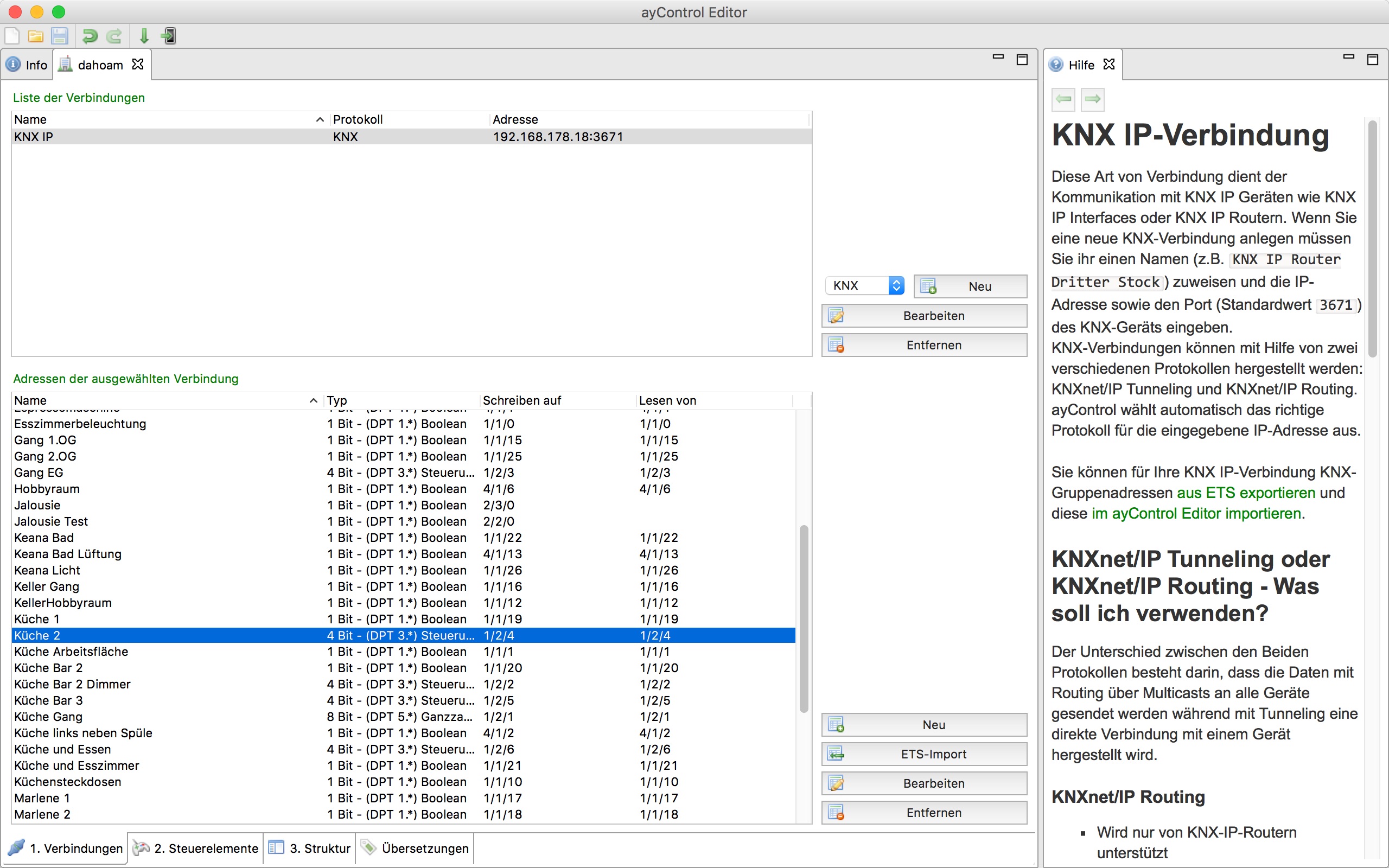Redo with the faded green arrow

coord(114,36)
